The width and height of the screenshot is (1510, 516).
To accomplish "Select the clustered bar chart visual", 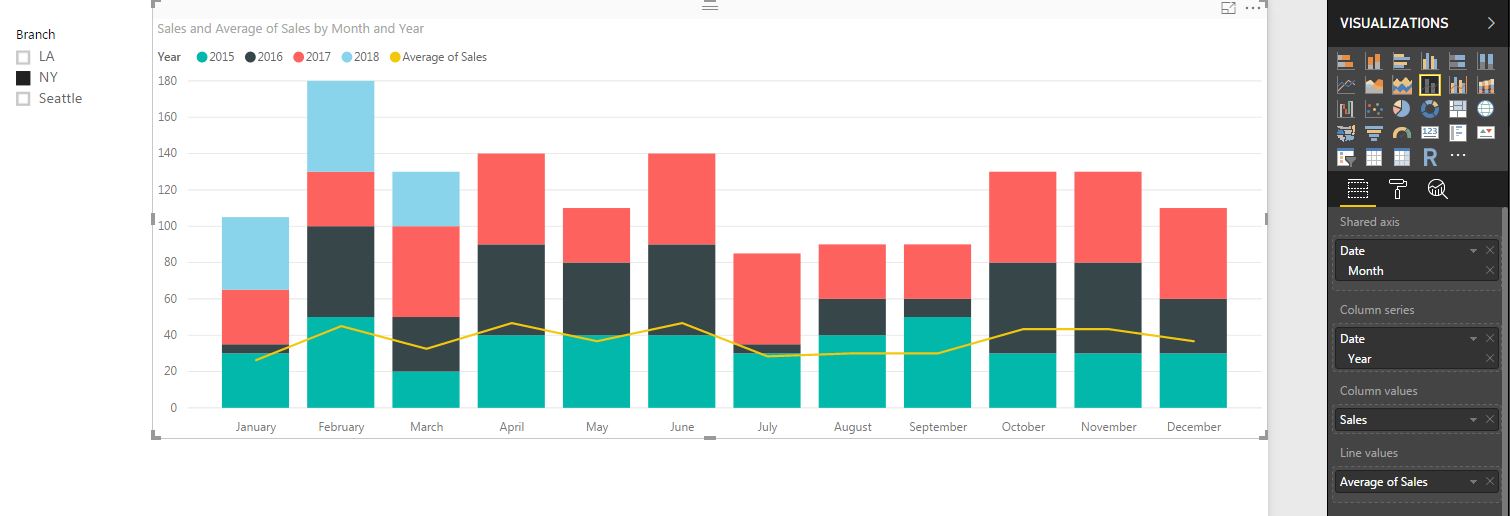I will (x=1402, y=62).
